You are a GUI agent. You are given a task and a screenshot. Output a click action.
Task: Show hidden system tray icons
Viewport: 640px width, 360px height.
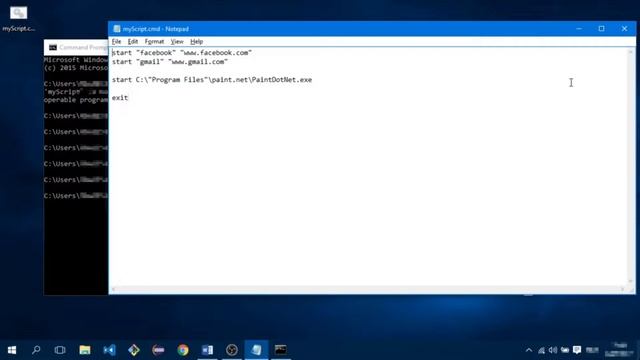(x=529, y=350)
